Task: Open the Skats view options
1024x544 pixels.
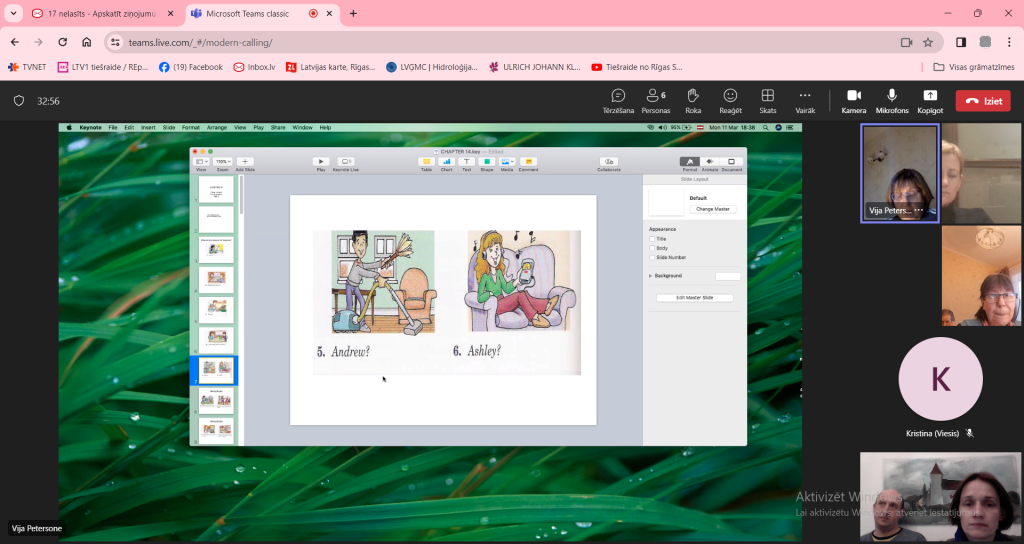Action: point(768,101)
